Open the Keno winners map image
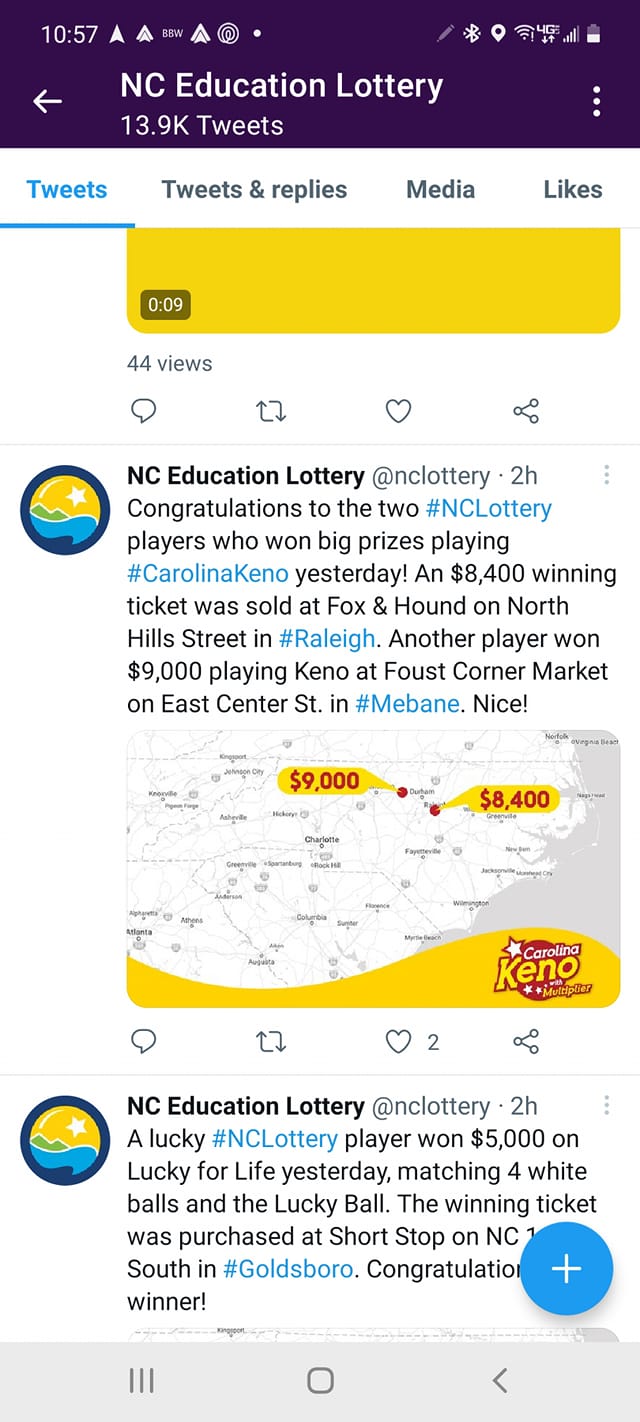The width and height of the screenshot is (640, 1422). [373, 868]
